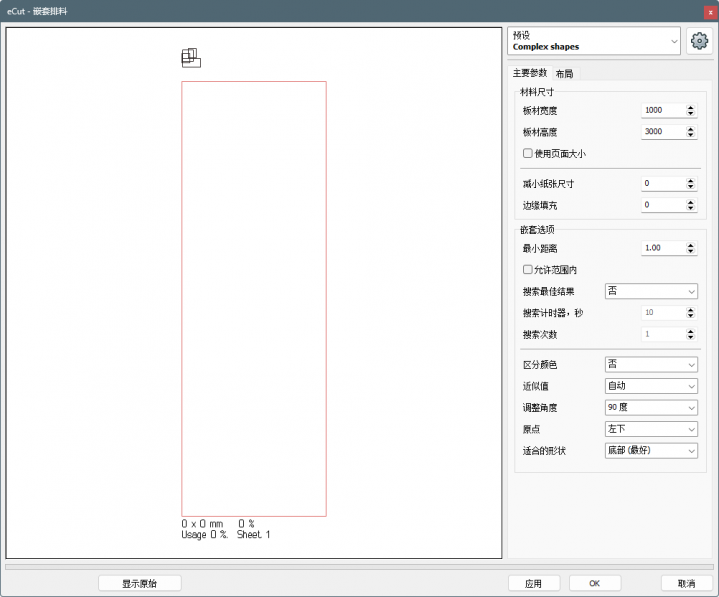Decrease 边缘填充 using the spinner down arrow
Image resolution: width=719 pixels, height=597 pixels.
pyautogui.click(x=691, y=208)
